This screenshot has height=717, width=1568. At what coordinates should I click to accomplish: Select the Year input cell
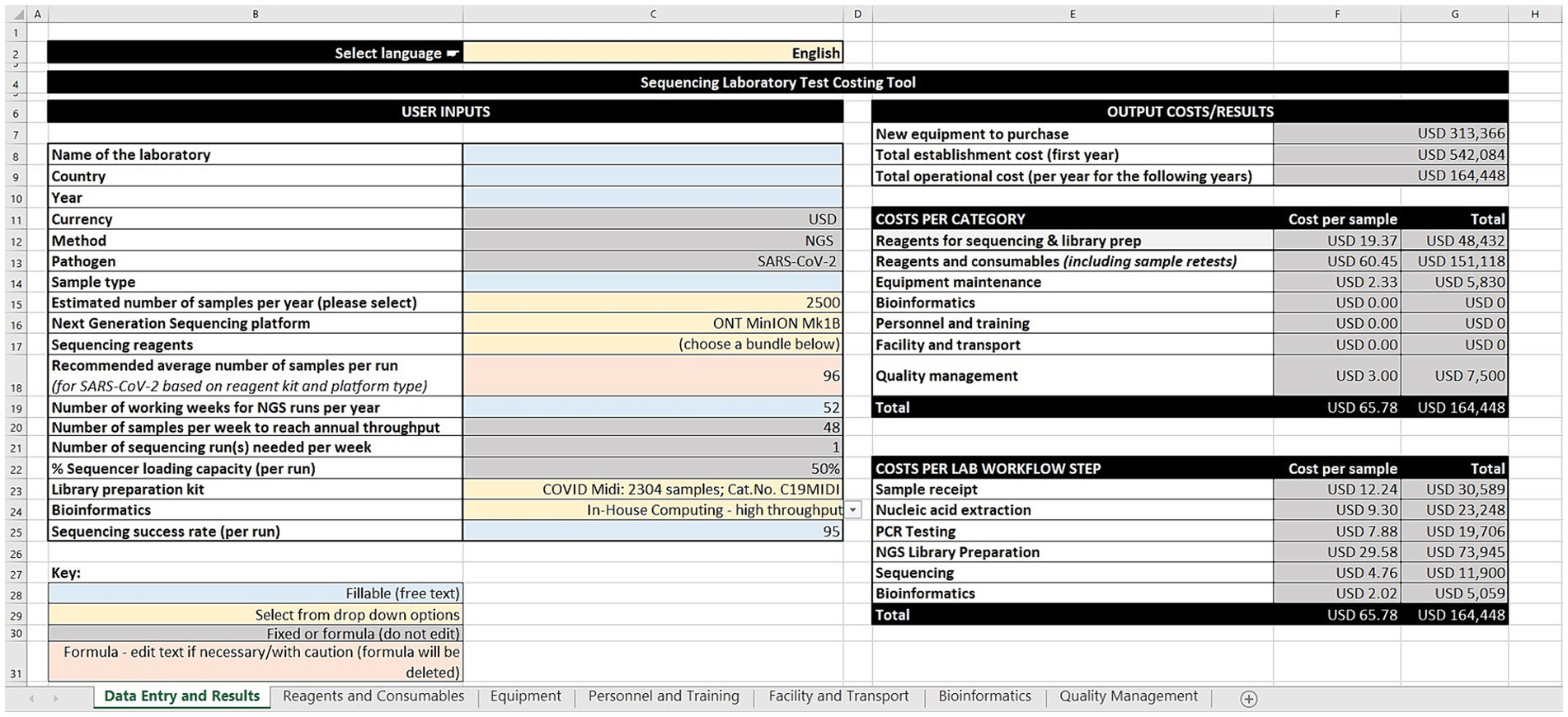[653, 197]
